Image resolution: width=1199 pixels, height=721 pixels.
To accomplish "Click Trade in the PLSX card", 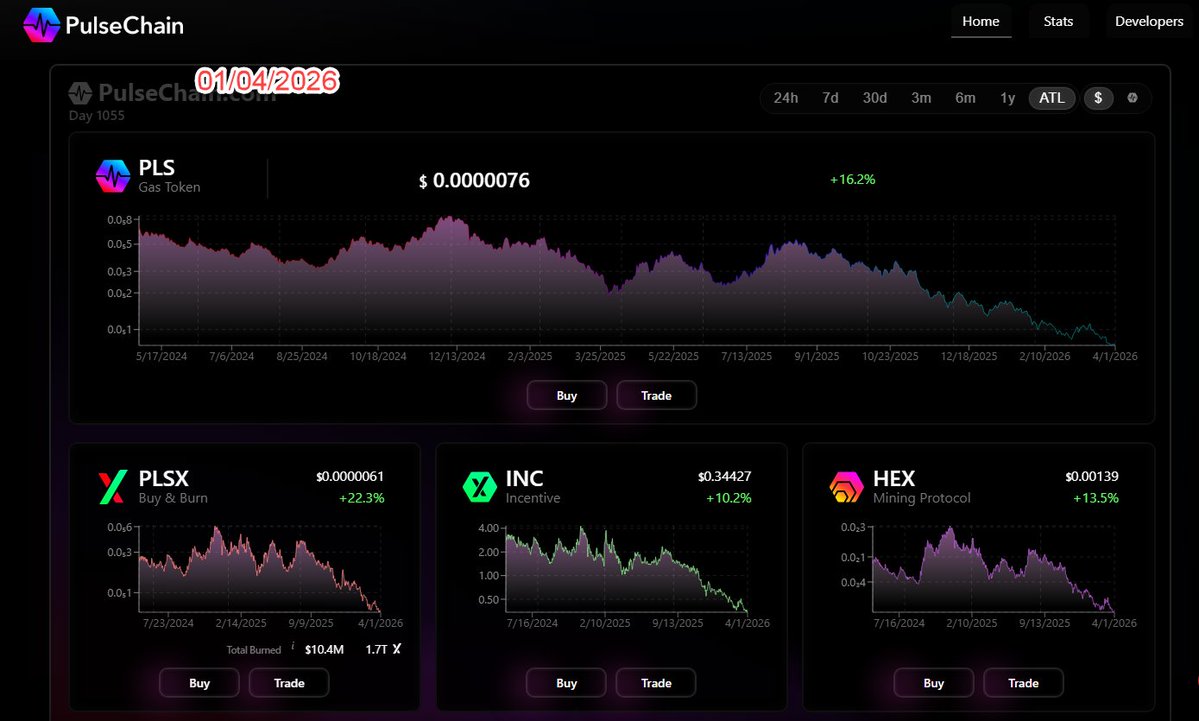I will coord(289,683).
